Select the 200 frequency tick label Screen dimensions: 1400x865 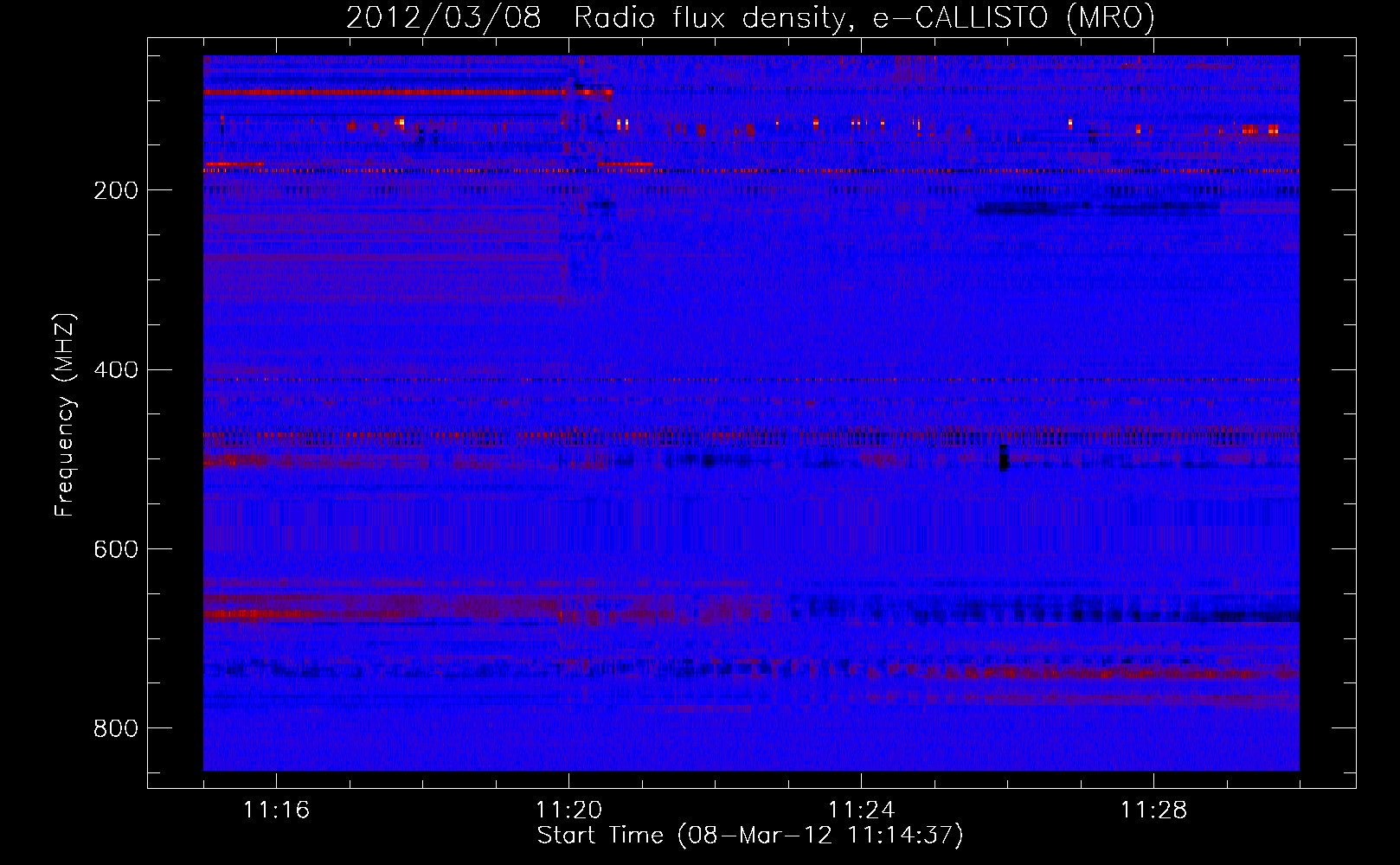[116, 190]
